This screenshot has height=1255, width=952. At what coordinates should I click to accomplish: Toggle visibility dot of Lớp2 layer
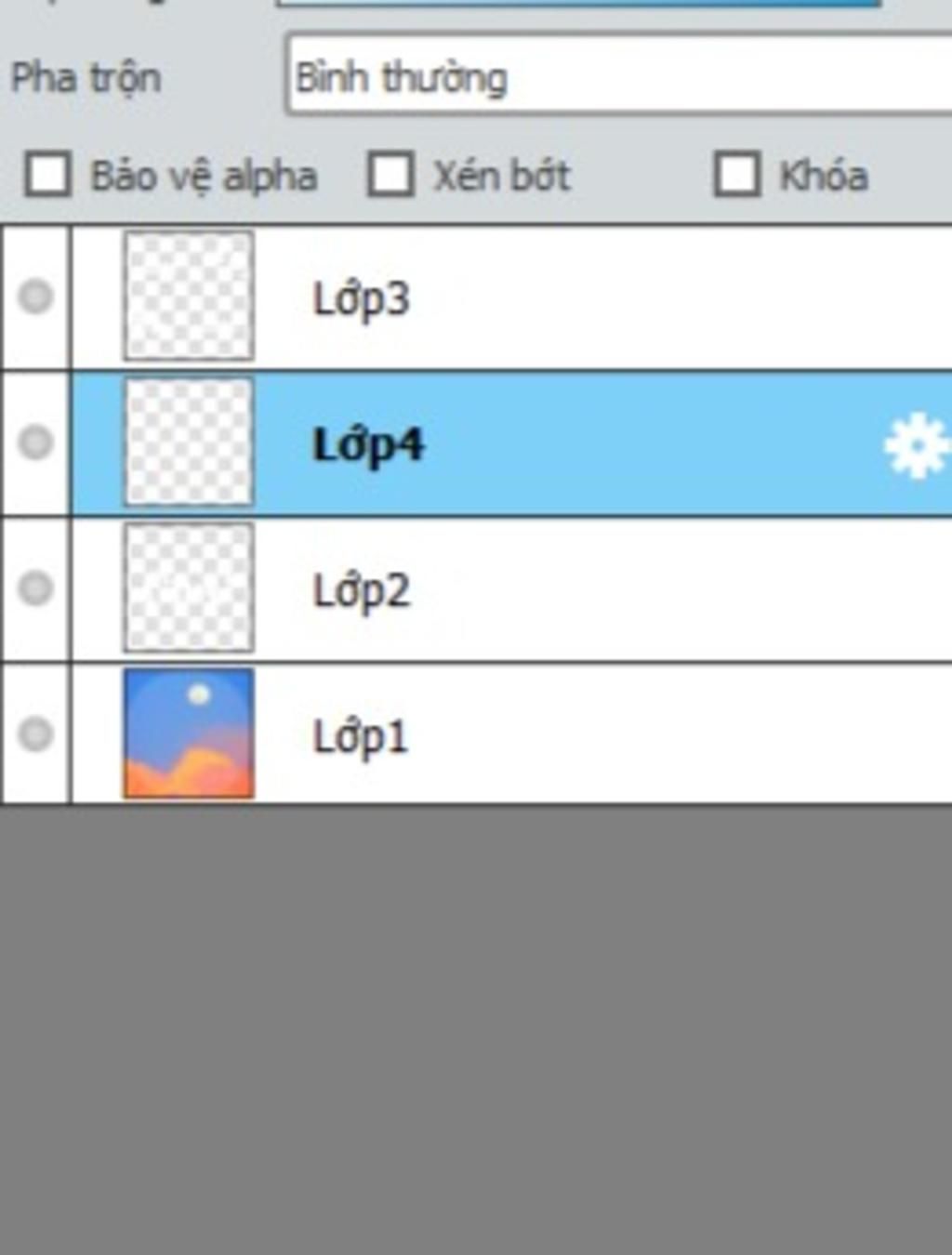tap(35, 588)
